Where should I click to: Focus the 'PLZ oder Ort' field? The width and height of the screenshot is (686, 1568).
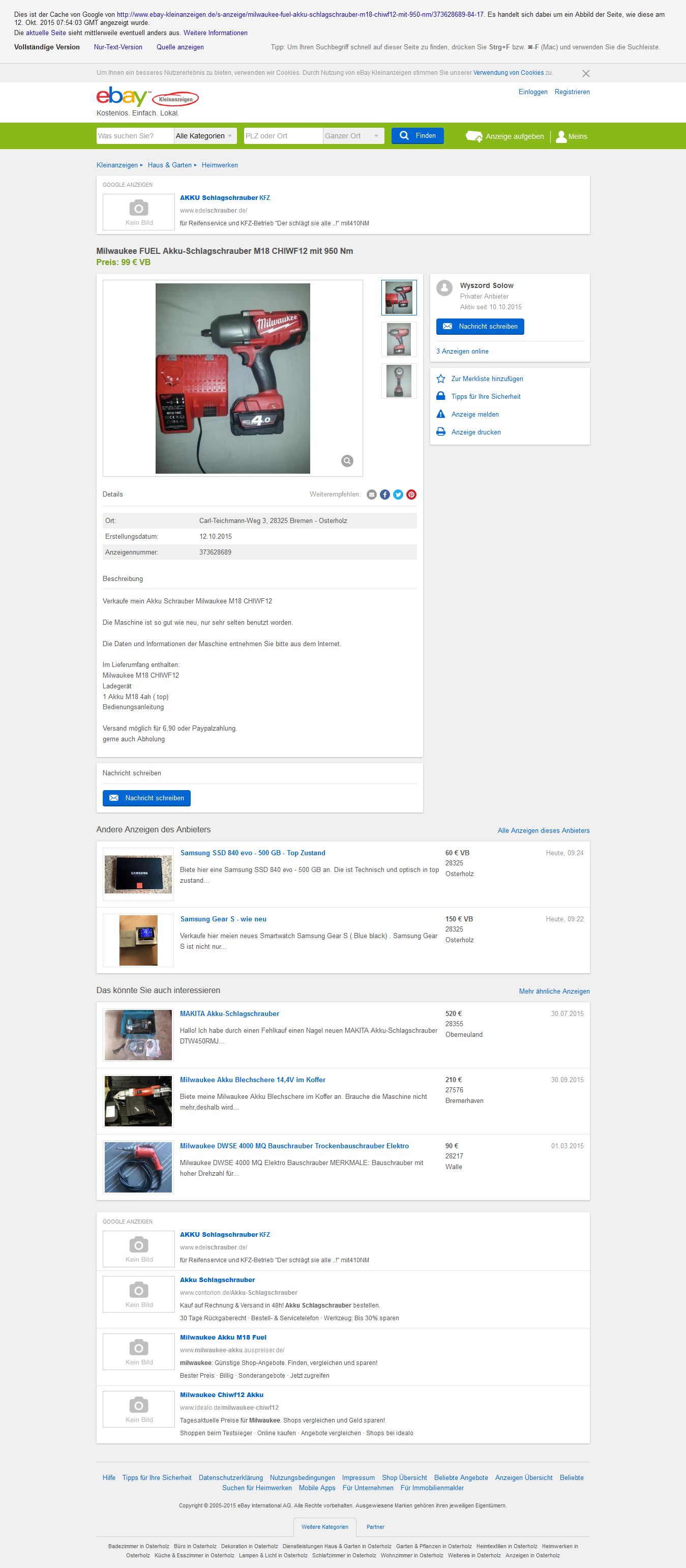click(x=283, y=136)
